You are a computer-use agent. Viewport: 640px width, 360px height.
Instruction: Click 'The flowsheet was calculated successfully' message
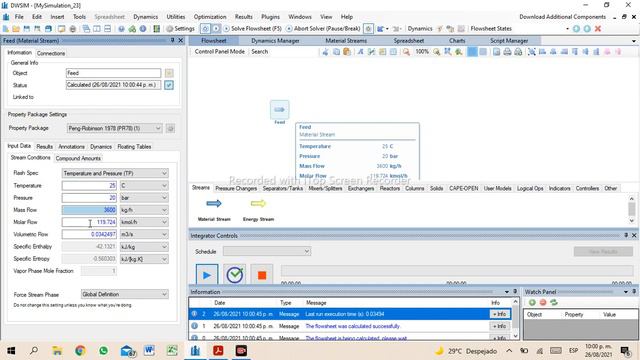point(353,326)
